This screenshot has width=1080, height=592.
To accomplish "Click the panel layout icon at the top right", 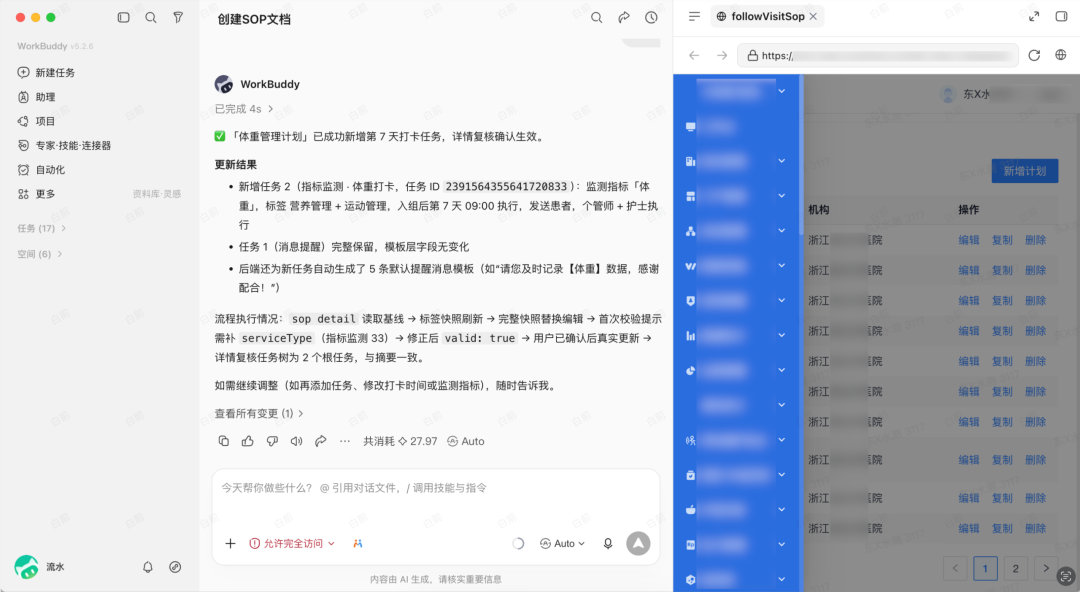I will 1061,17.
